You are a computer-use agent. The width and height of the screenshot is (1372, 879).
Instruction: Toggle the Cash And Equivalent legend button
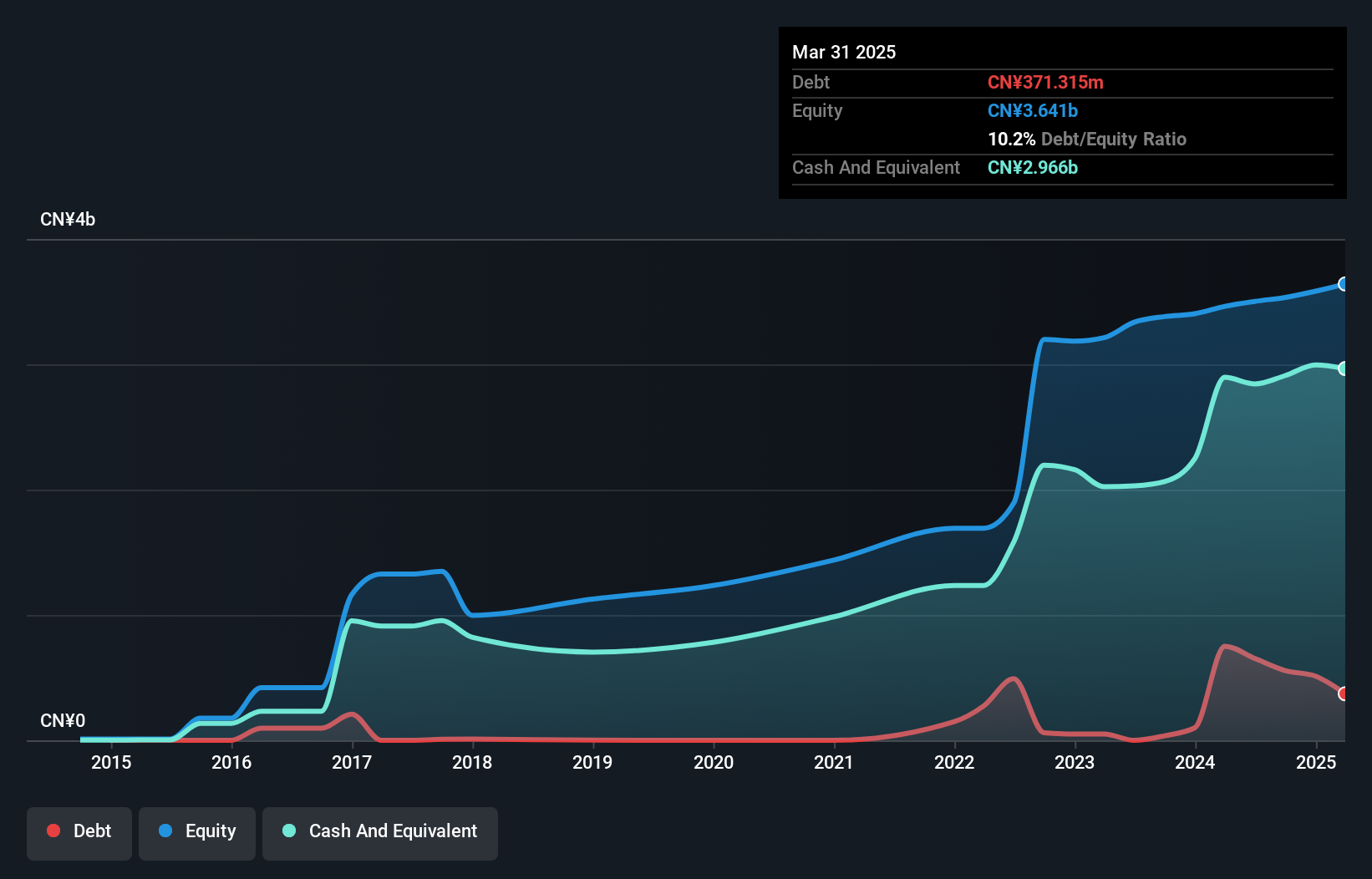tap(380, 833)
